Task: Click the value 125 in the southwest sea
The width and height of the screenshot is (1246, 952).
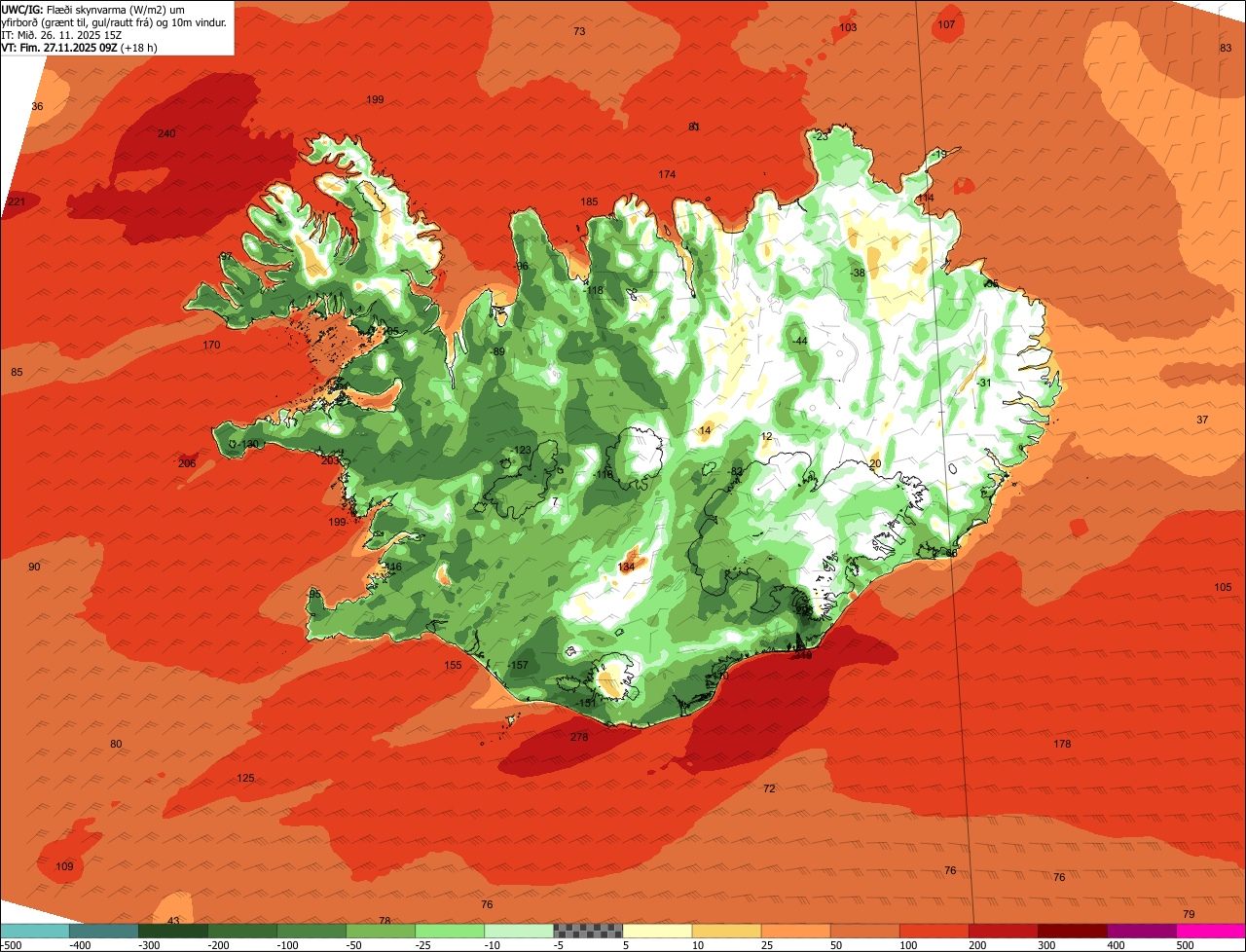Action: (x=245, y=778)
